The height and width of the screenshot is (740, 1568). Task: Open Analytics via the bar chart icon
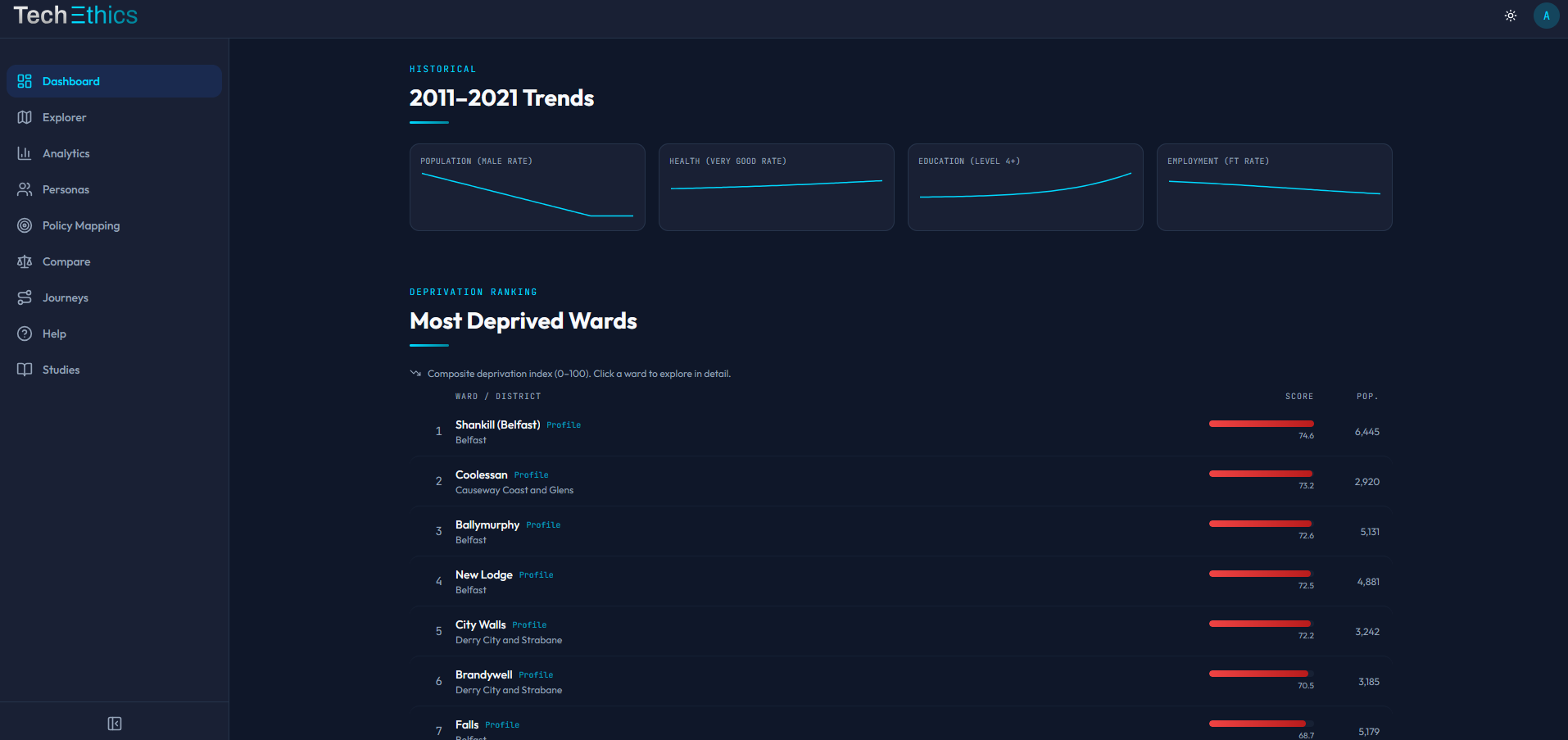click(25, 153)
